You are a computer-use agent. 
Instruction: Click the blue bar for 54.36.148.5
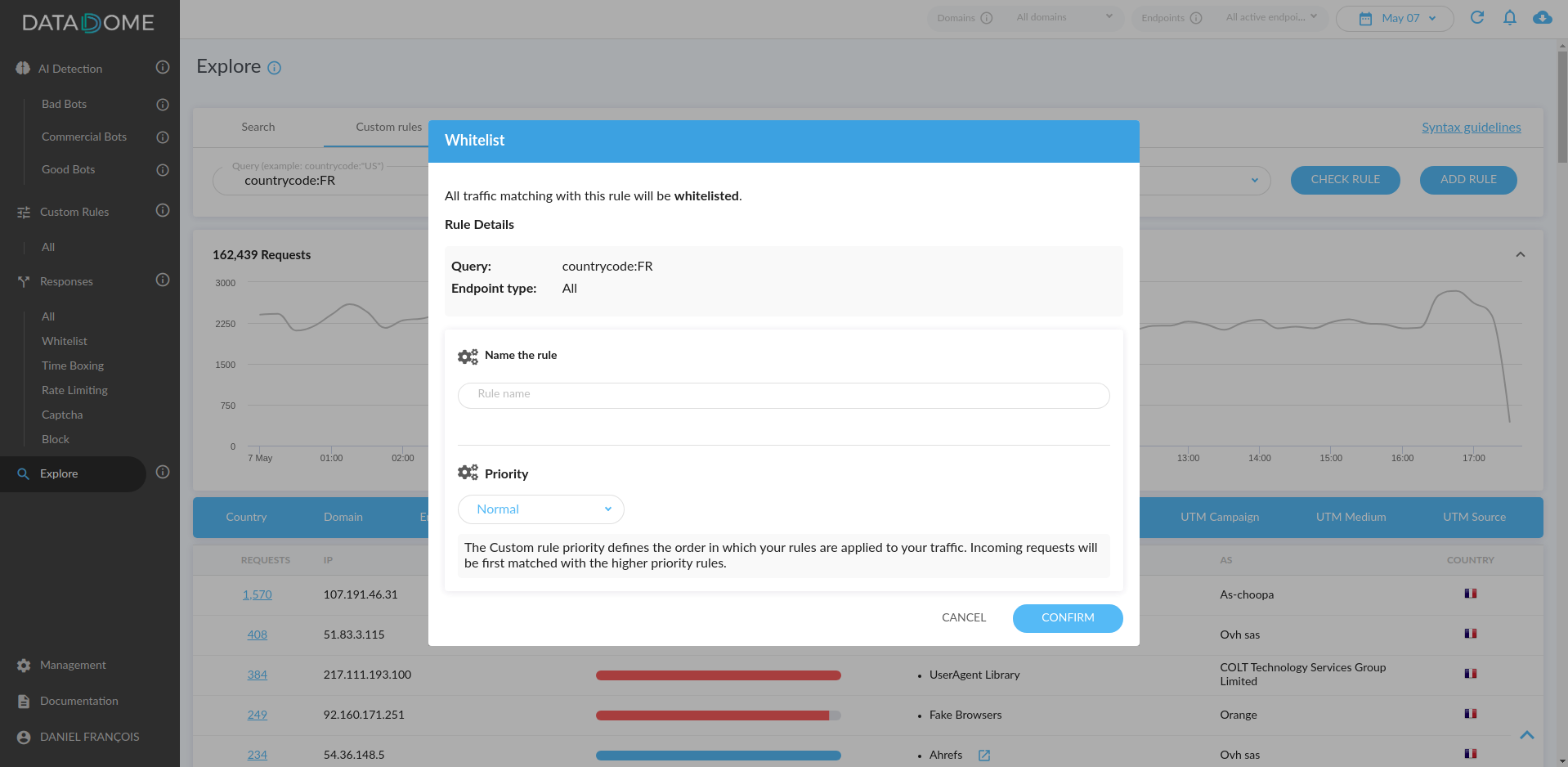pos(719,756)
